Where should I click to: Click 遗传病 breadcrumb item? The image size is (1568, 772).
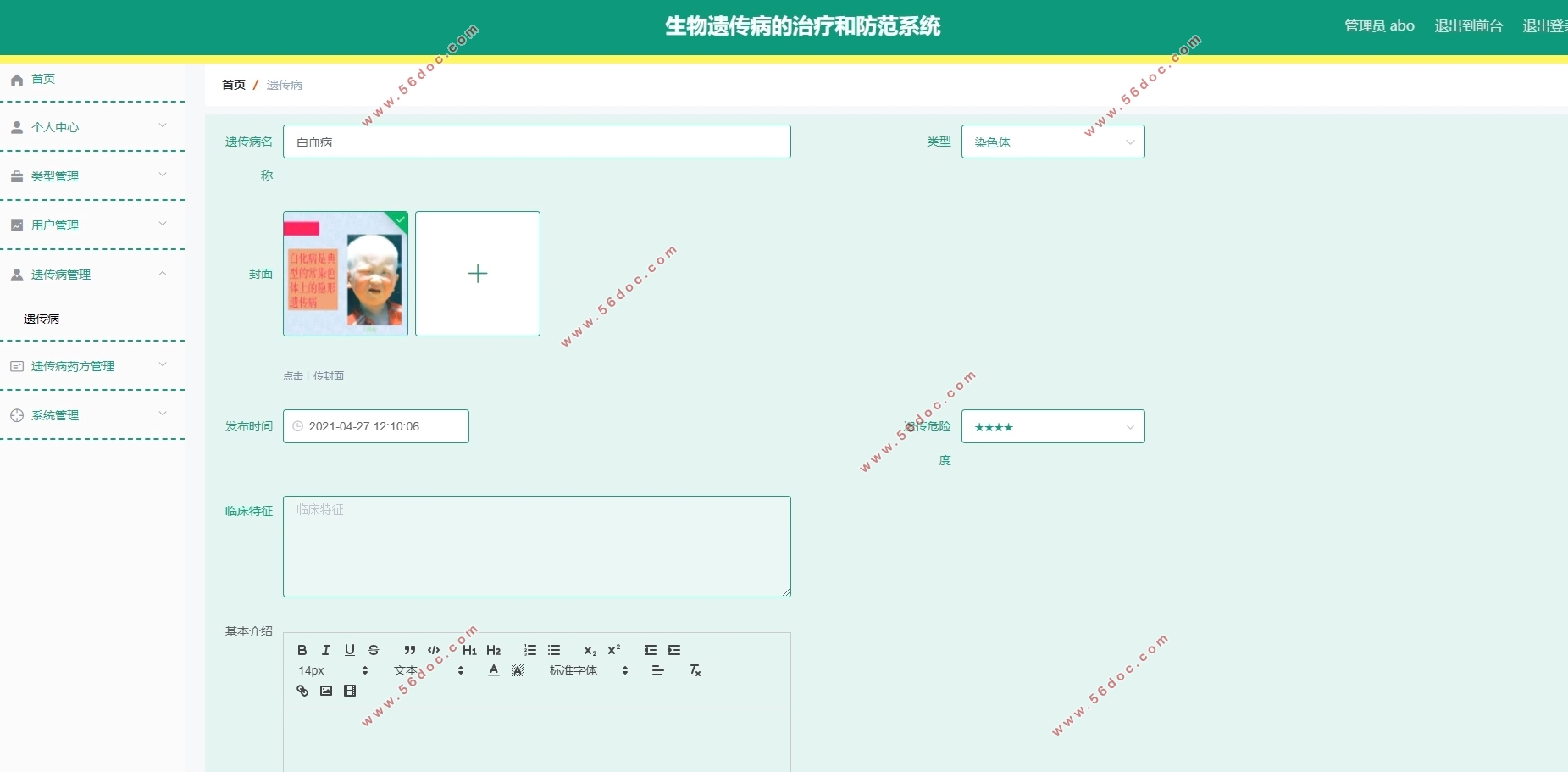(x=285, y=85)
